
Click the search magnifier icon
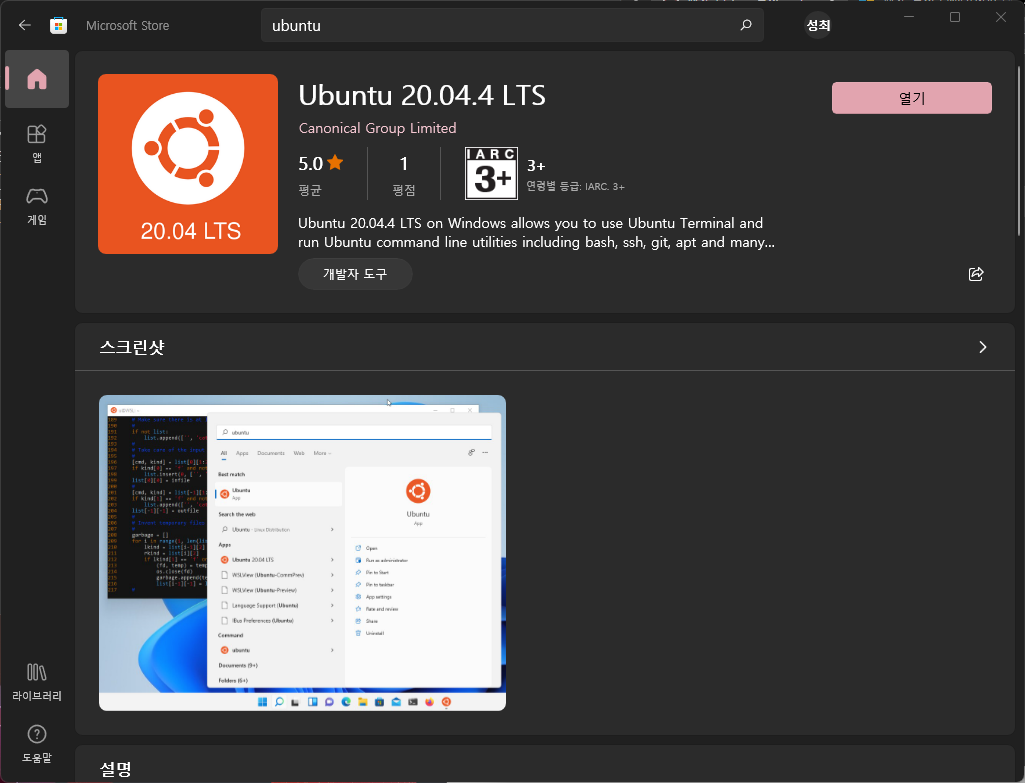(746, 25)
